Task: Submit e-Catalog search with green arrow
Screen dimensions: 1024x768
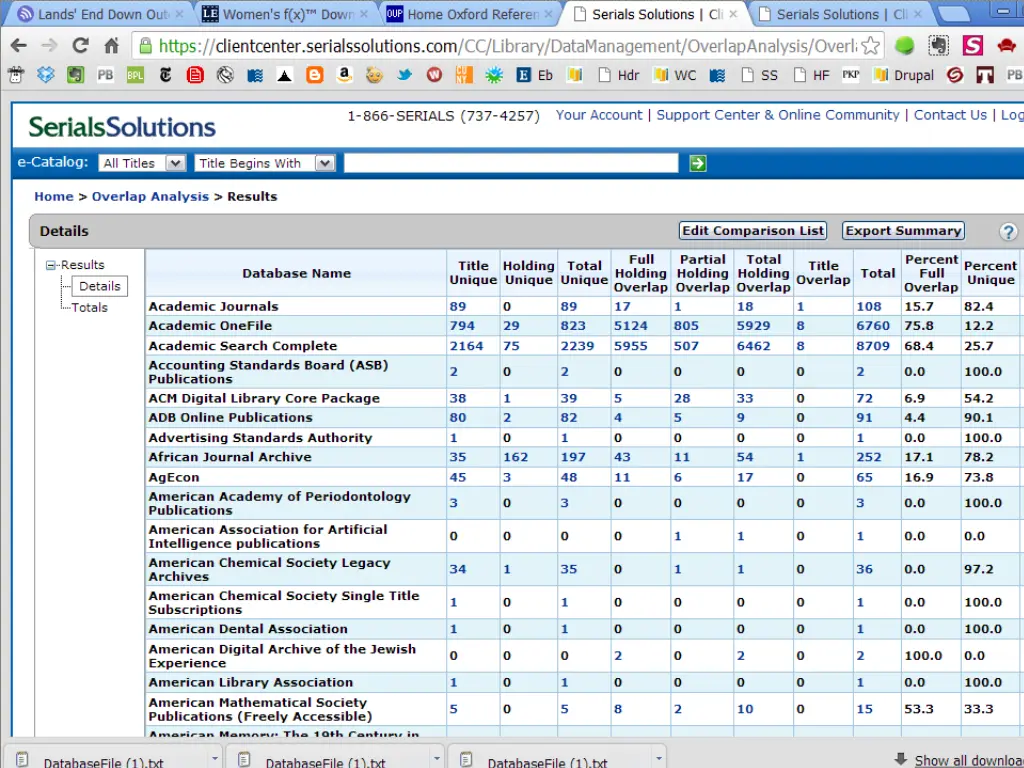Action: (x=697, y=163)
